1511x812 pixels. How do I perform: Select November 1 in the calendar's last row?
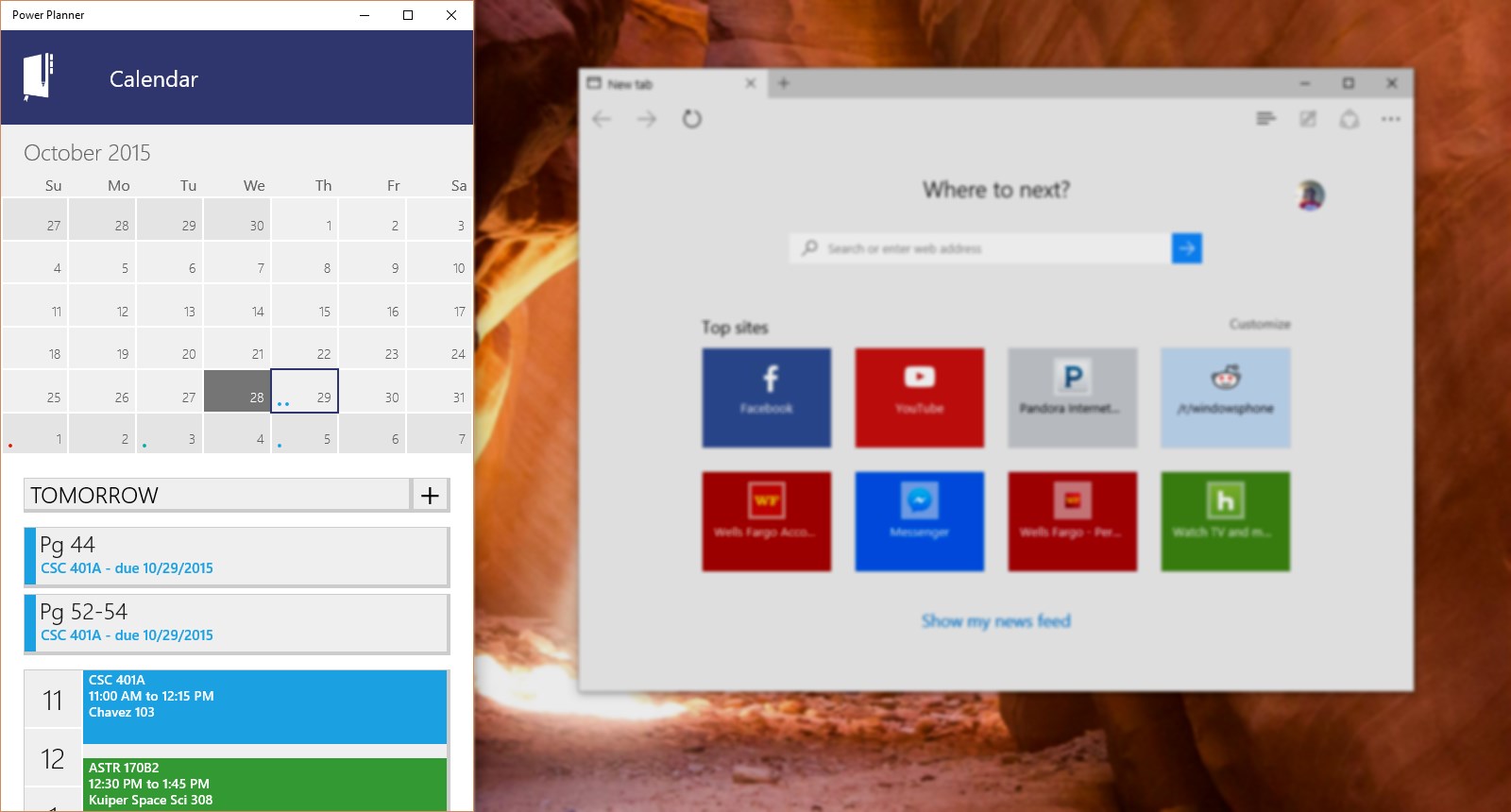[x=35, y=434]
